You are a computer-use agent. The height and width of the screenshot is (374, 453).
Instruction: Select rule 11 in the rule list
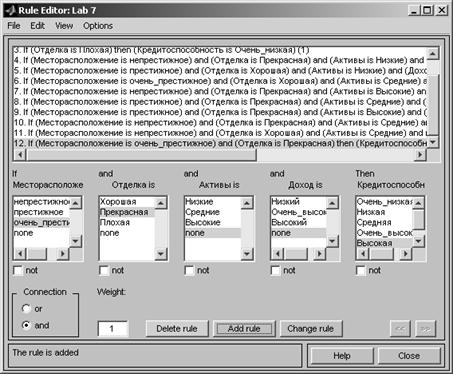220,133
